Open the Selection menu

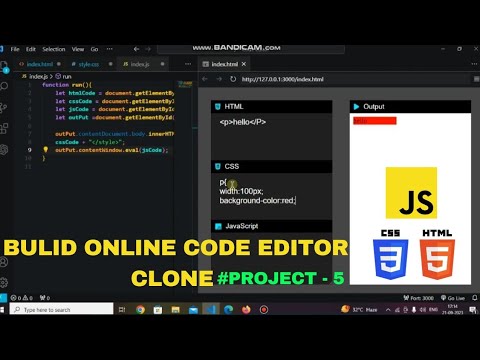[54, 49]
